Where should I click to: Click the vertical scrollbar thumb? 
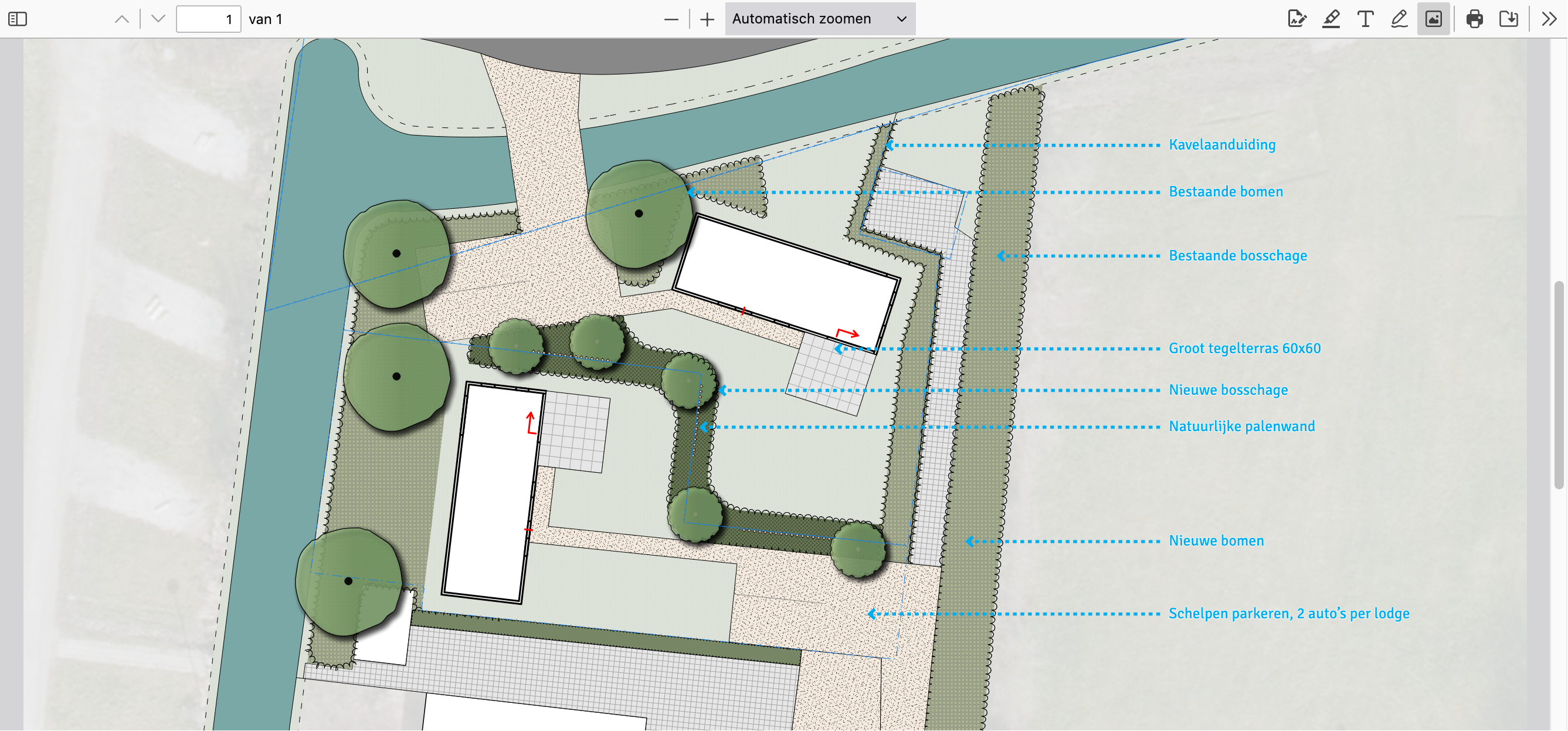[1559, 384]
